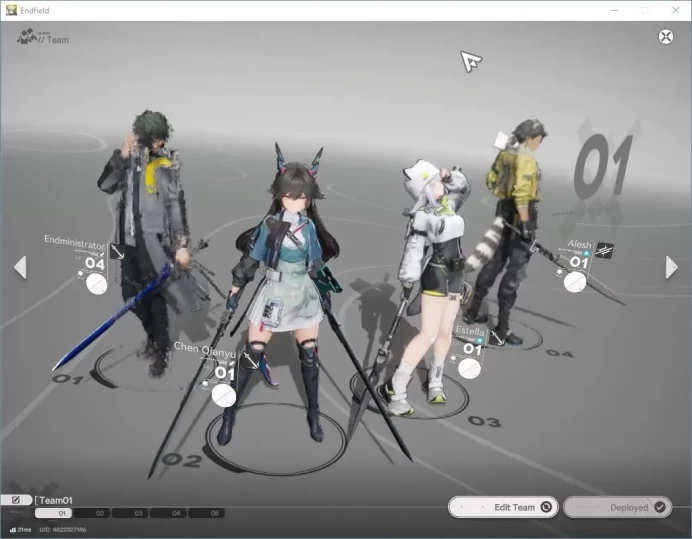Click the Alesh name label
The width and height of the screenshot is (692, 539).
579,244
